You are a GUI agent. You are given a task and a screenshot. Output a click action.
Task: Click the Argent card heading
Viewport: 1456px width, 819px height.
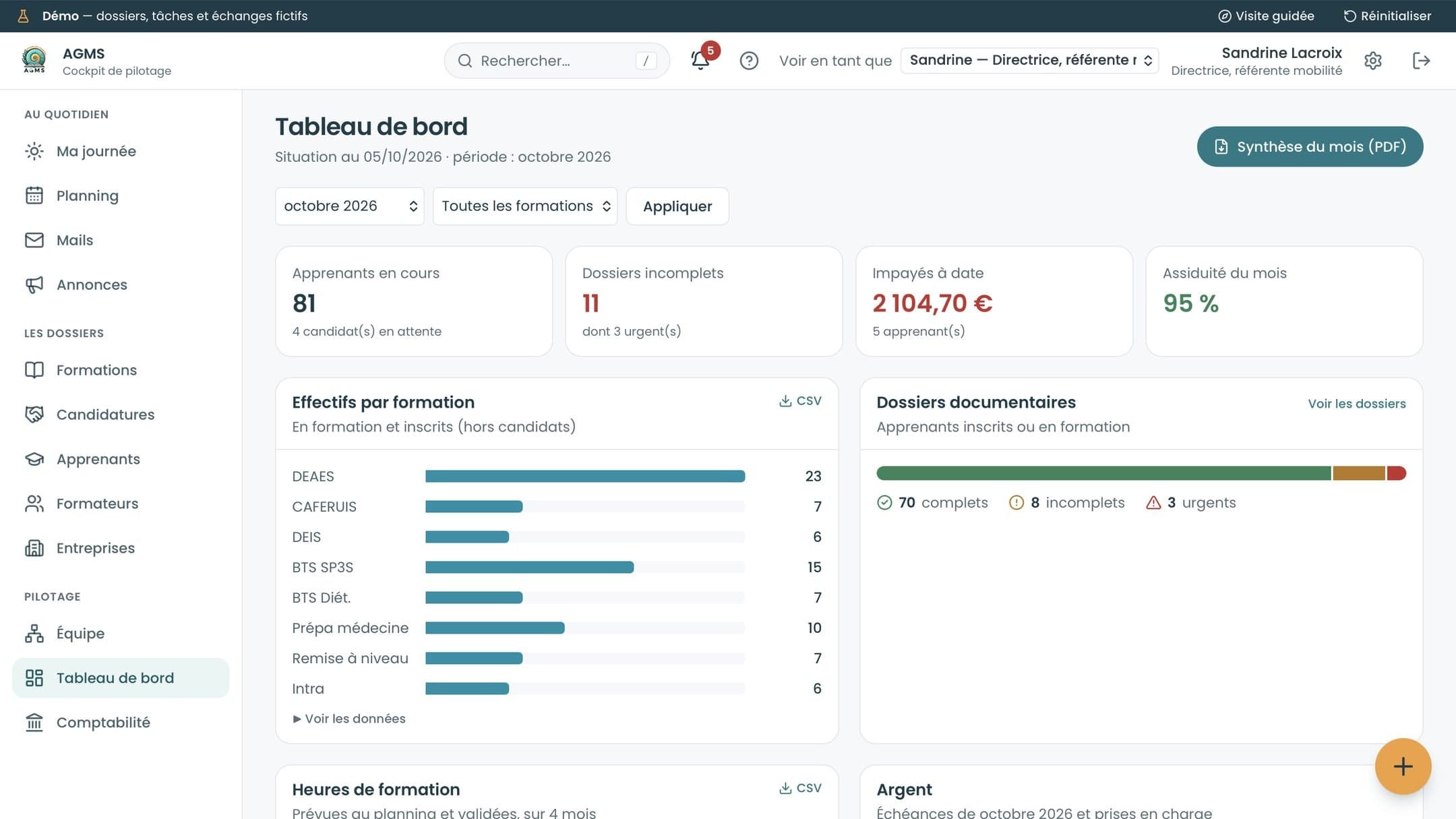tap(904, 789)
